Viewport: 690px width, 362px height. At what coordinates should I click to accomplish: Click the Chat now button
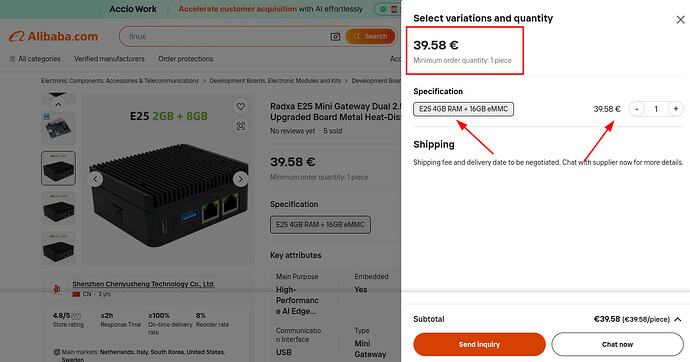(x=617, y=344)
